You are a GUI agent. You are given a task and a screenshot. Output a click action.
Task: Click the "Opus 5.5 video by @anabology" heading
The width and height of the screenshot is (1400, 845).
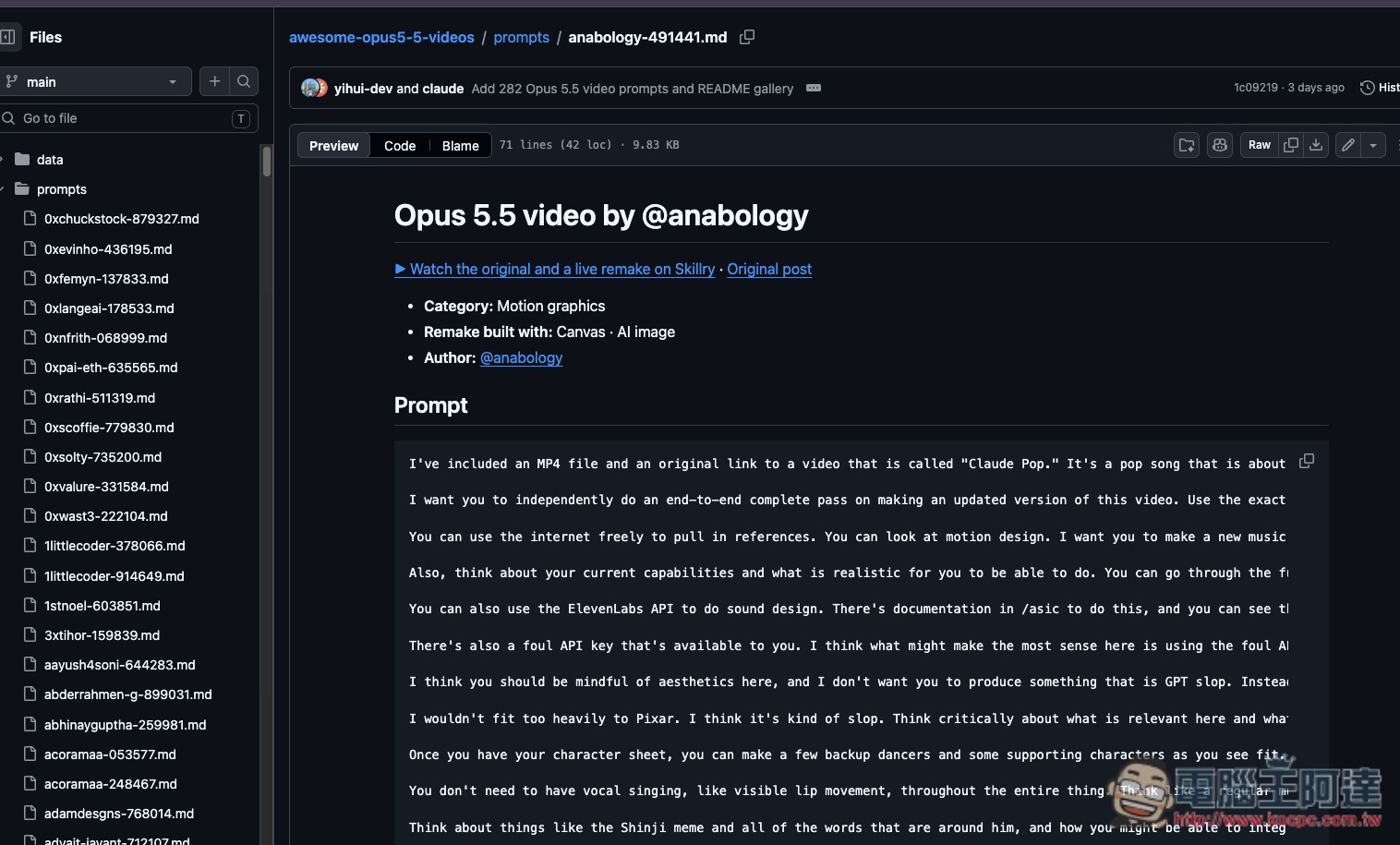[x=601, y=215]
